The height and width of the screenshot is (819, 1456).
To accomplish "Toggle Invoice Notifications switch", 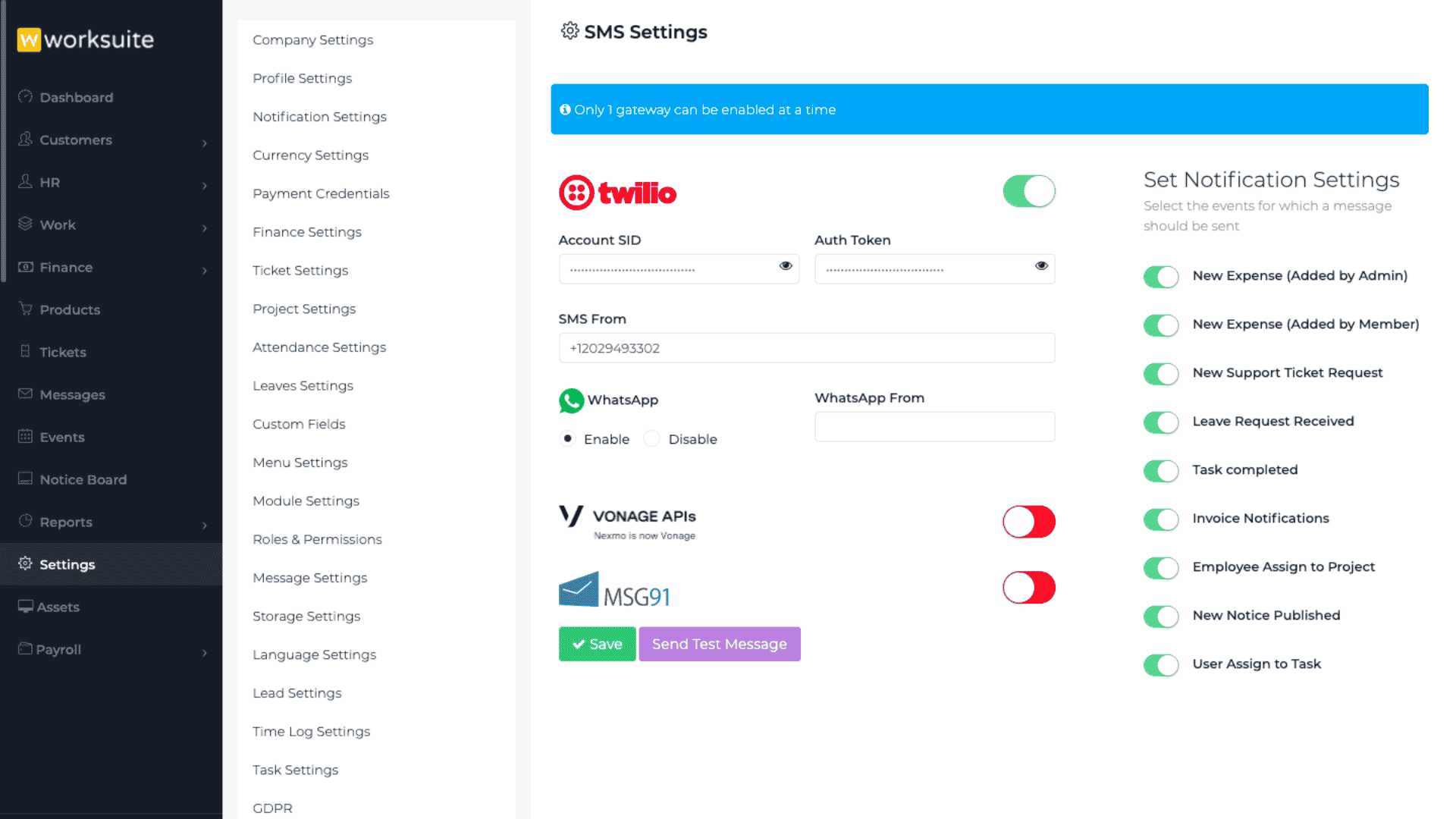I will pos(1161,519).
